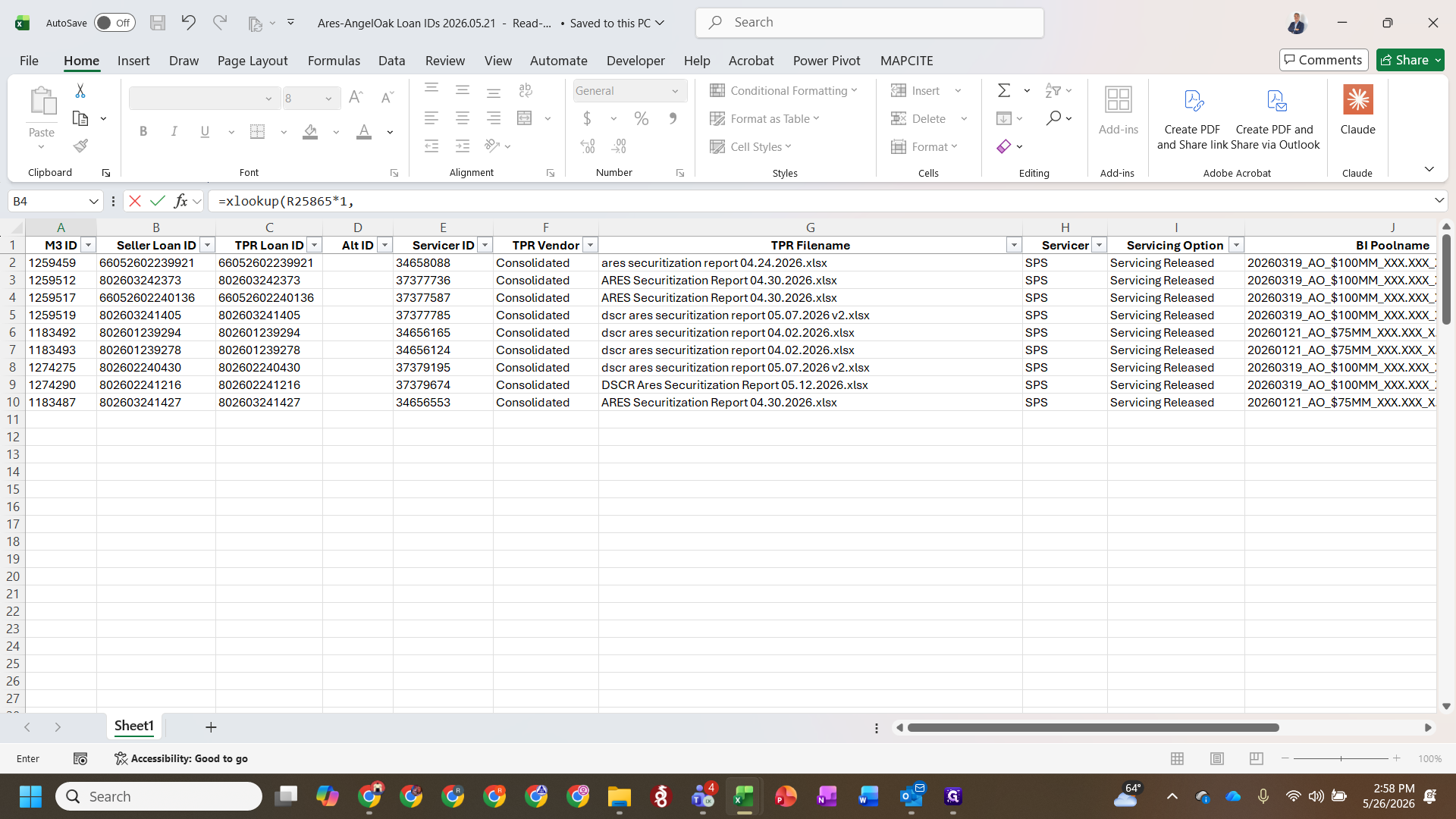The width and height of the screenshot is (1456, 819).
Task: Click the Font Color swatch
Action: tap(364, 132)
